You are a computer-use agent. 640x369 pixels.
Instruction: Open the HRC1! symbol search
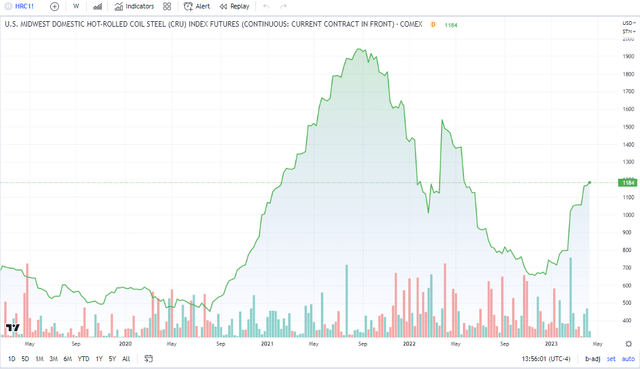(x=24, y=7)
